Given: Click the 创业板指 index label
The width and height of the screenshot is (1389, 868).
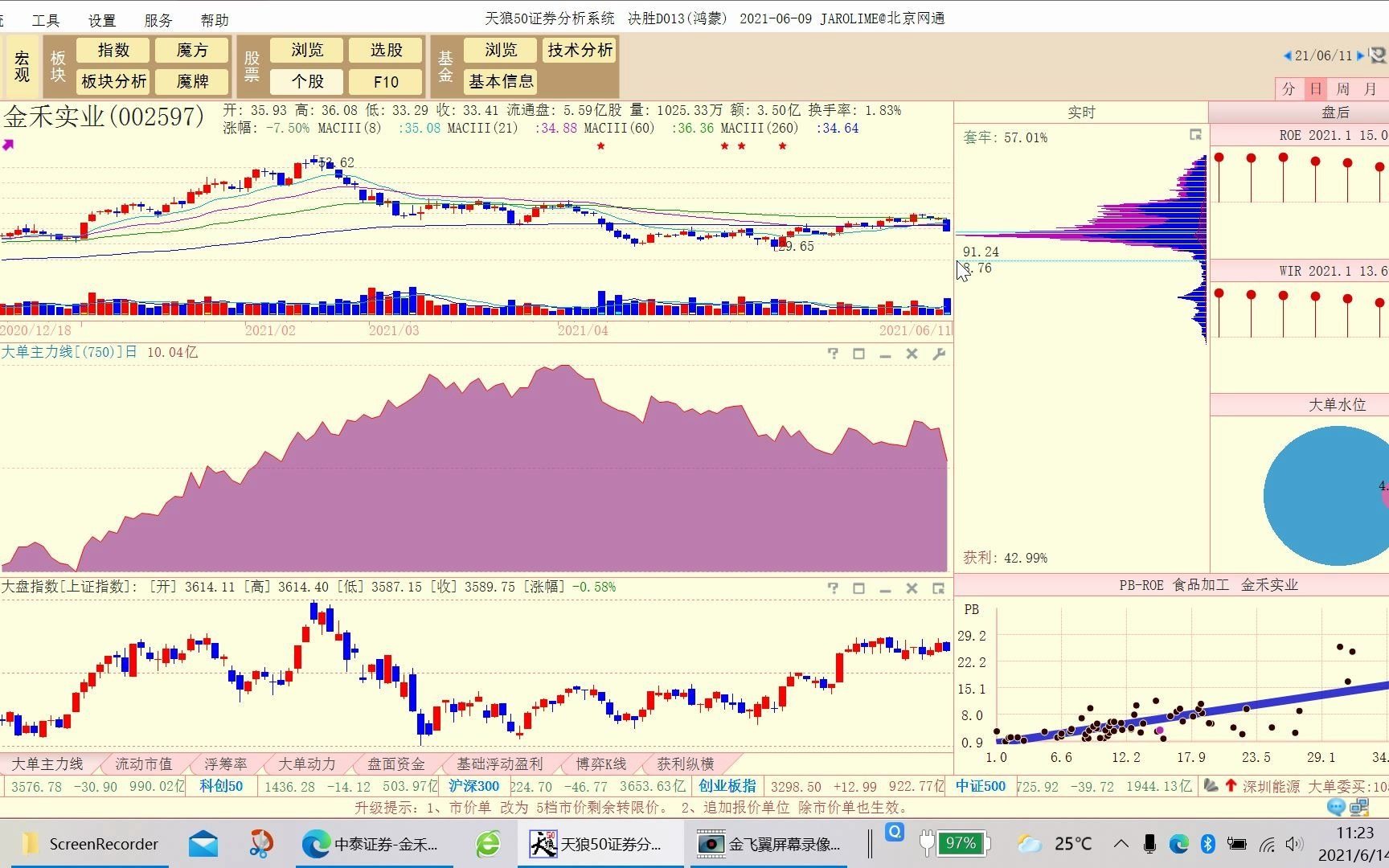Looking at the screenshot, I should [x=727, y=786].
